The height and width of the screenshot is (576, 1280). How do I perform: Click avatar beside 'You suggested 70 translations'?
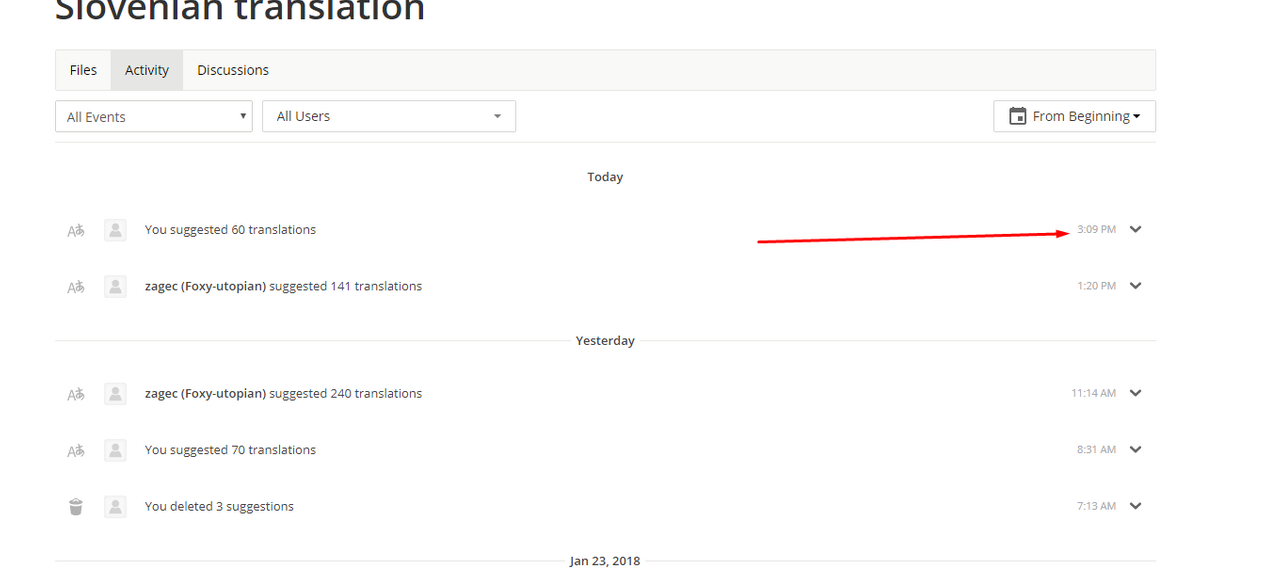[x=116, y=450]
